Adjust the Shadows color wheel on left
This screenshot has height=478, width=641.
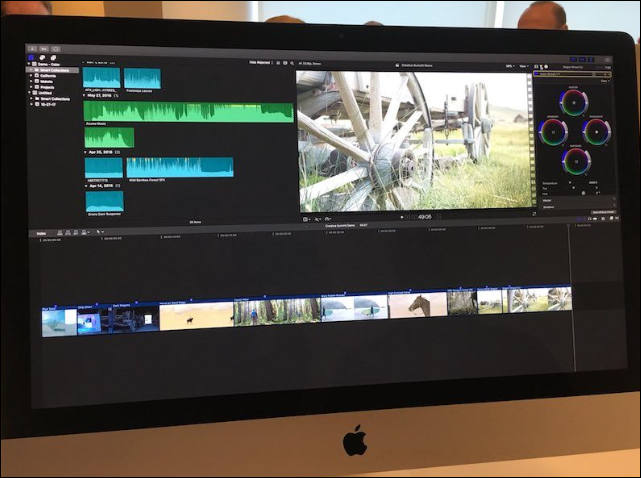(552, 131)
